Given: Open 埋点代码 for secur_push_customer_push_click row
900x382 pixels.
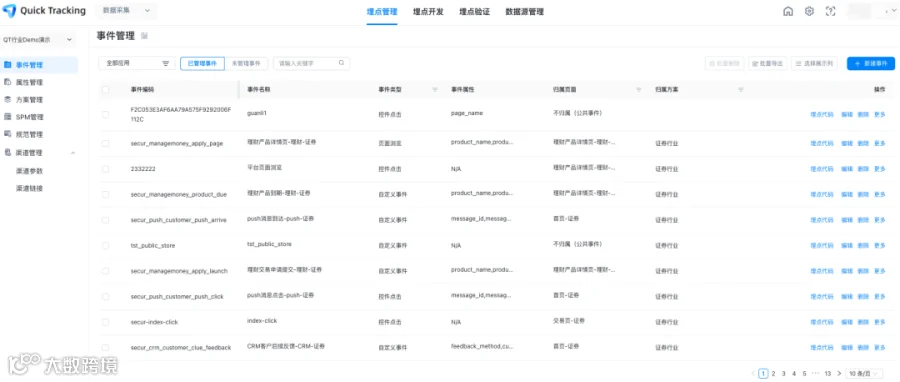Looking at the screenshot, I should [821, 297].
